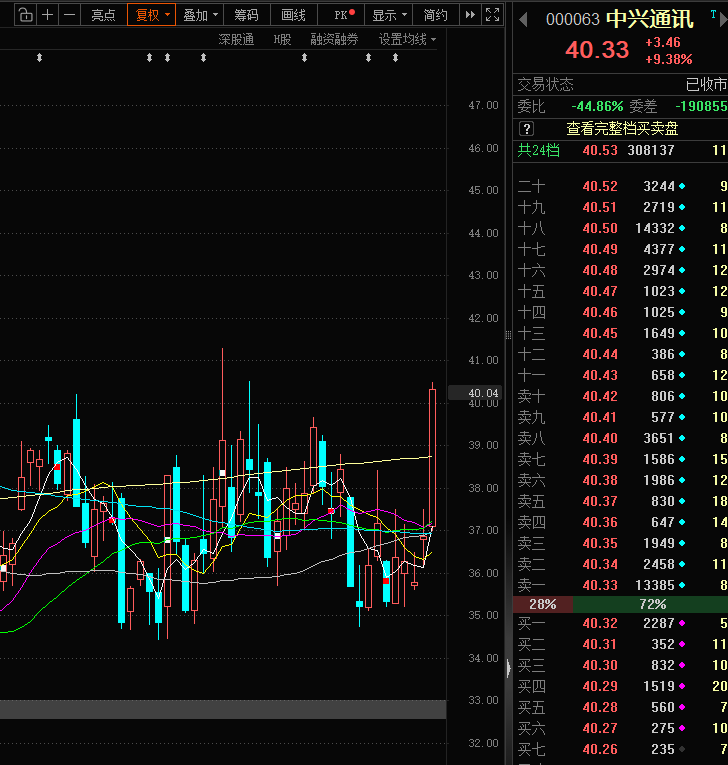Go to next stock with right arrow

tap(724, 20)
